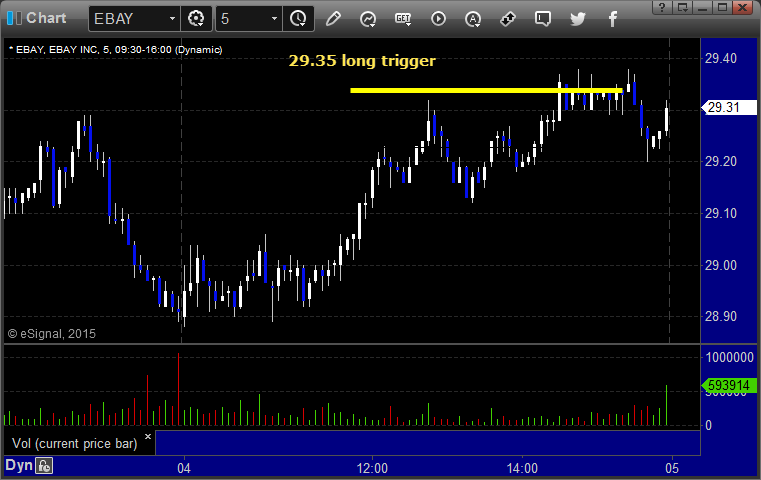Open the alerts 'A' circle icon

point(473,19)
